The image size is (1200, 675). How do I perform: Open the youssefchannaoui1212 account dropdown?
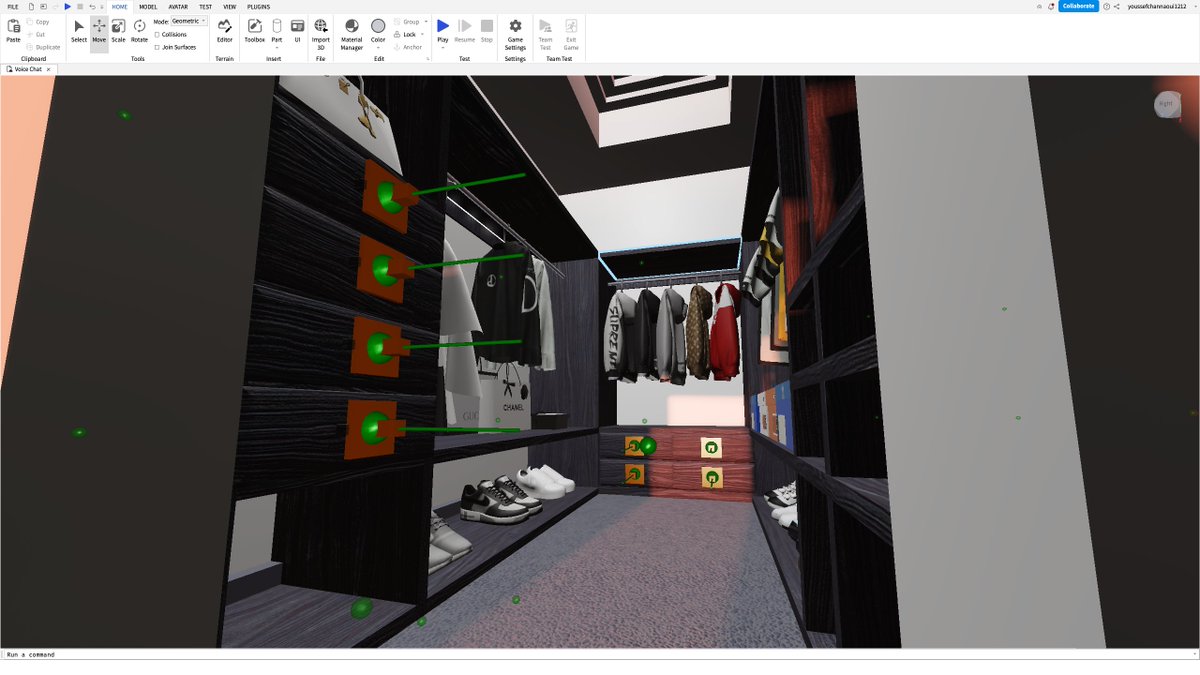click(x=1160, y=6)
